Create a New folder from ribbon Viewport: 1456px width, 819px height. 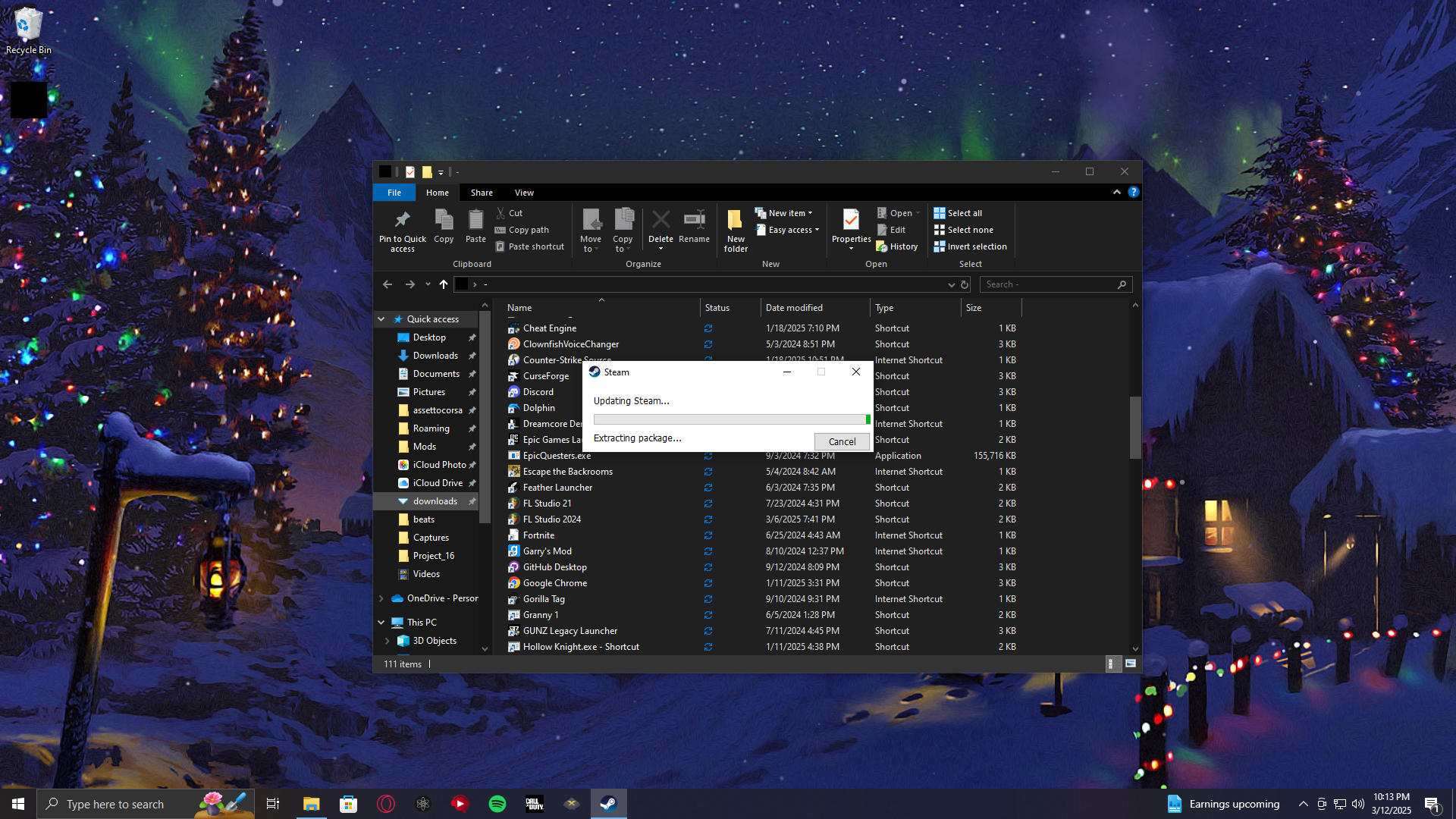pyautogui.click(x=735, y=221)
